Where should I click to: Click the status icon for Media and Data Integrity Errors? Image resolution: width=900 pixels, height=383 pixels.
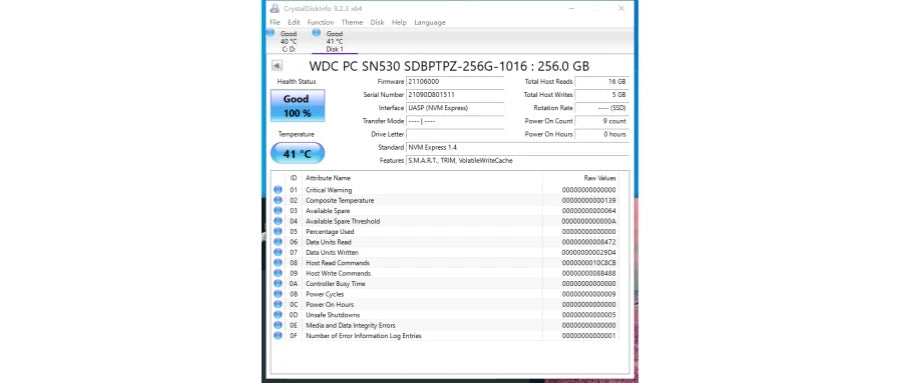tap(278, 325)
